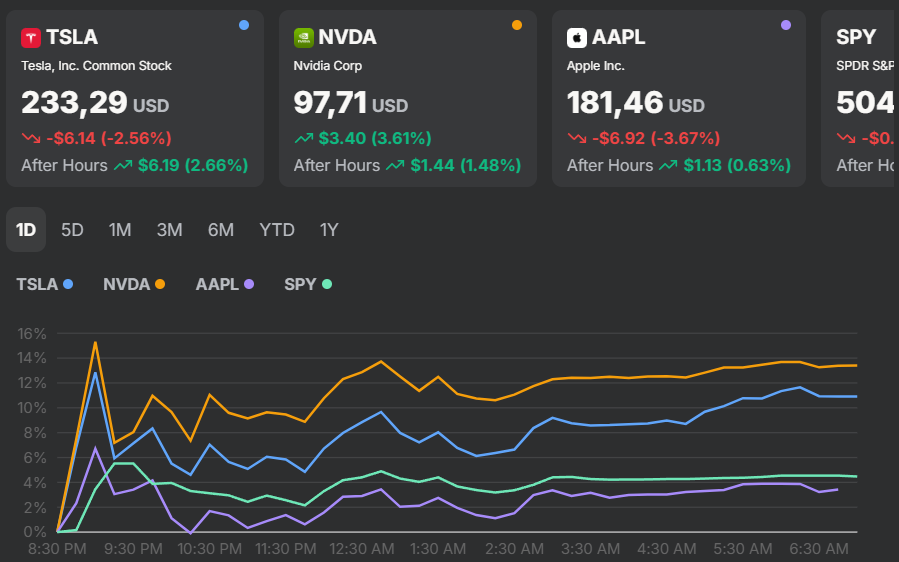Switch to the 1Y time range

tap(329, 230)
